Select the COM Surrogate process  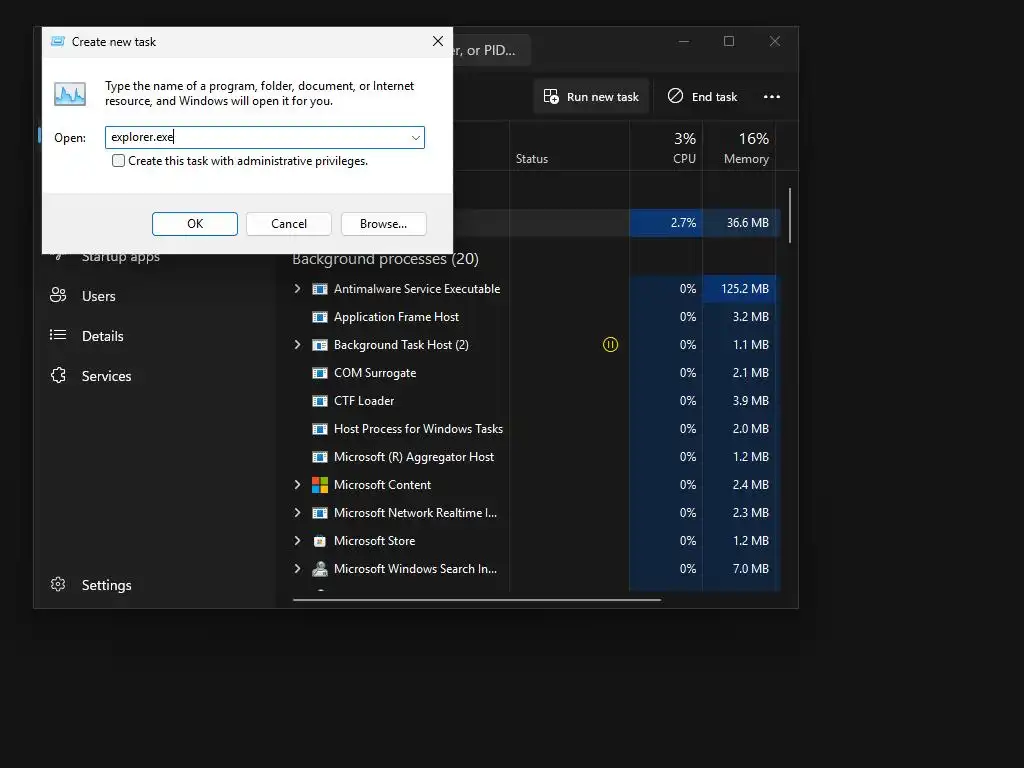(x=375, y=373)
